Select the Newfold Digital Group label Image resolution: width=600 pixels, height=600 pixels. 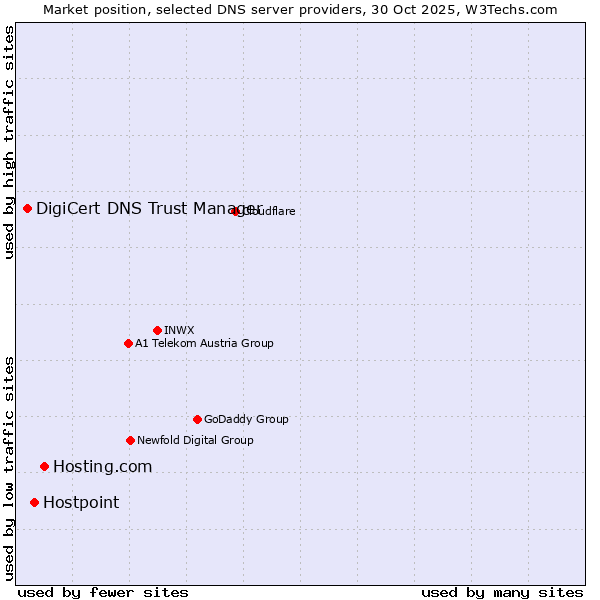click(x=195, y=440)
